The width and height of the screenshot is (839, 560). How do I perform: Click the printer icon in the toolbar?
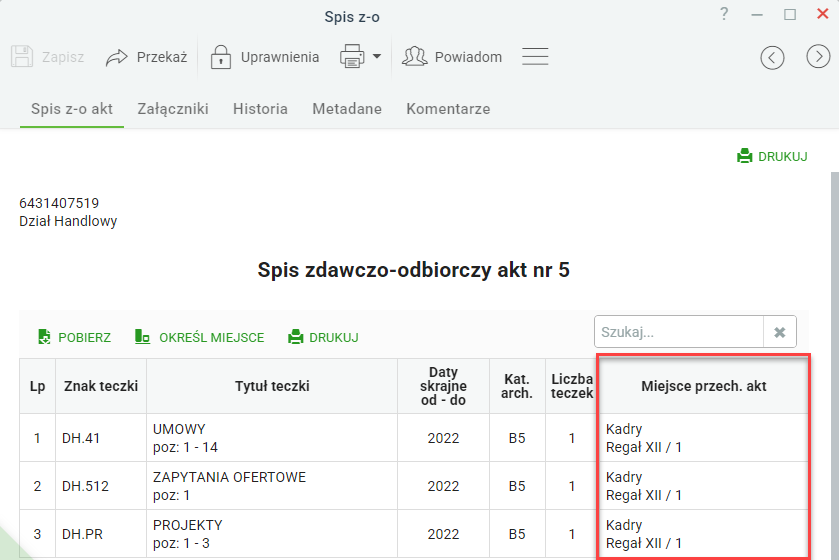click(352, 56)
